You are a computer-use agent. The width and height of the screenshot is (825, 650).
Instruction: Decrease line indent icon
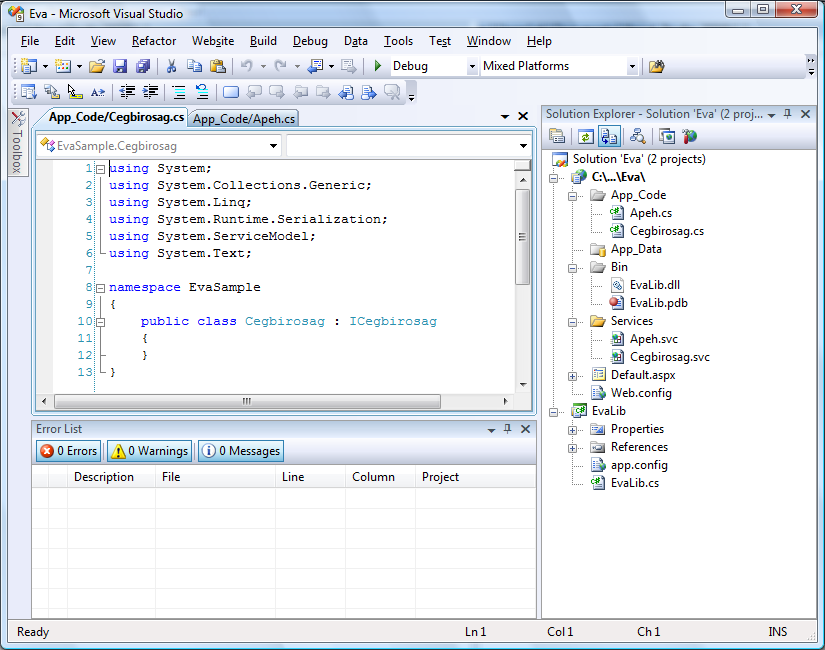coord(127,92)
